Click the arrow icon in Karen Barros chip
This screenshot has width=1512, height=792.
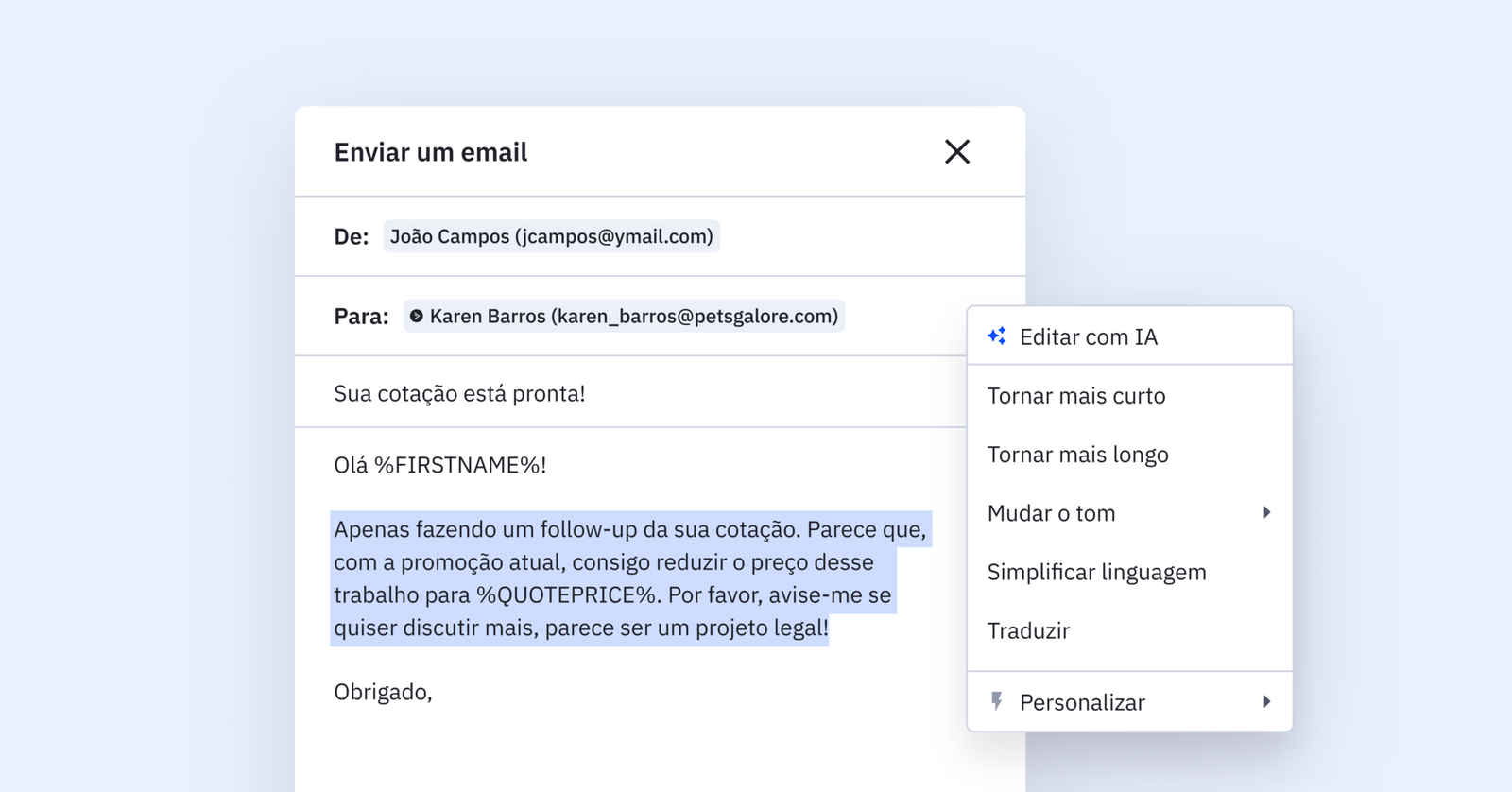tap(417, 316)
